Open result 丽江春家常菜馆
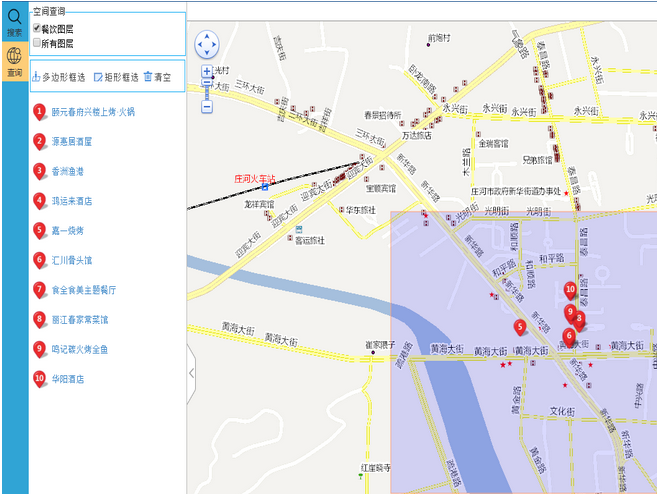Screen dimensions: 657x494 point(80,320)
